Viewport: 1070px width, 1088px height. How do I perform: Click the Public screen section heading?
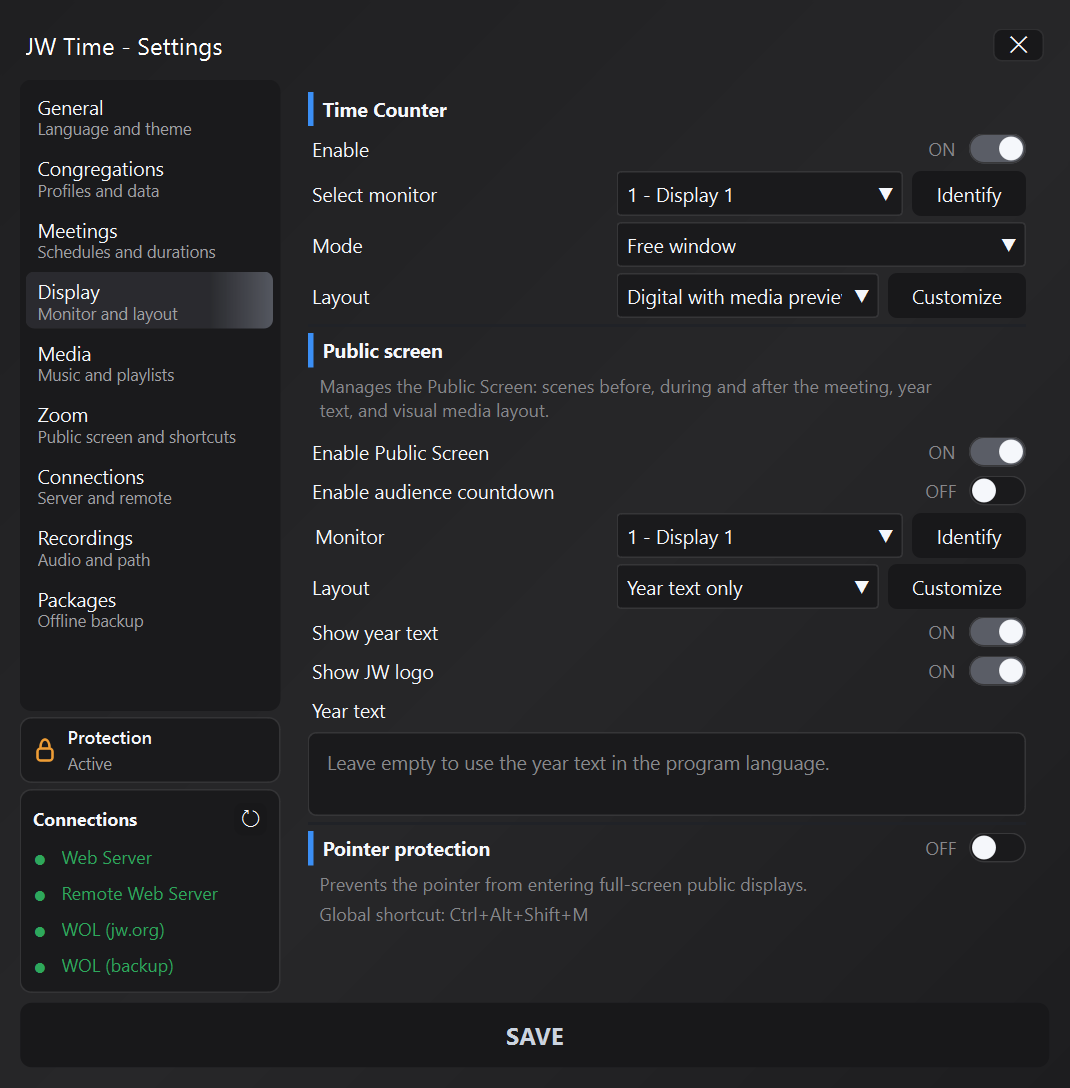coord(382,351)
